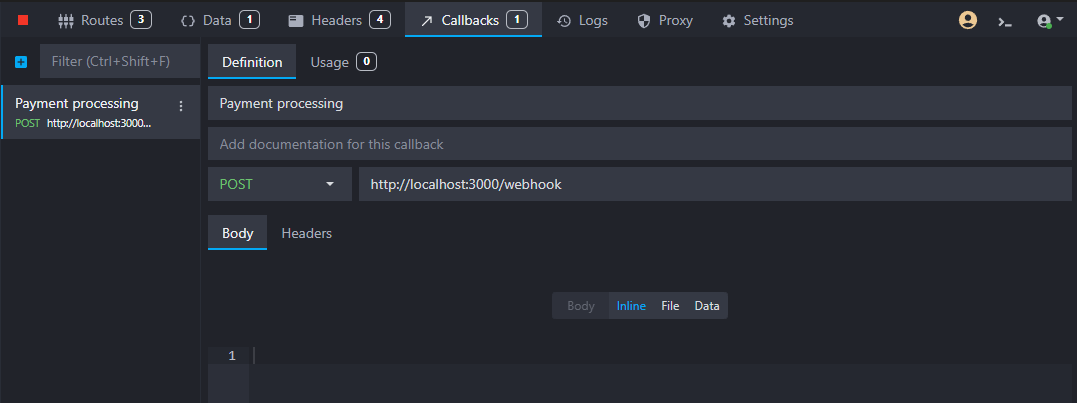
Task: Click the Add documentation for this callback field
Action: coord(640,144)
